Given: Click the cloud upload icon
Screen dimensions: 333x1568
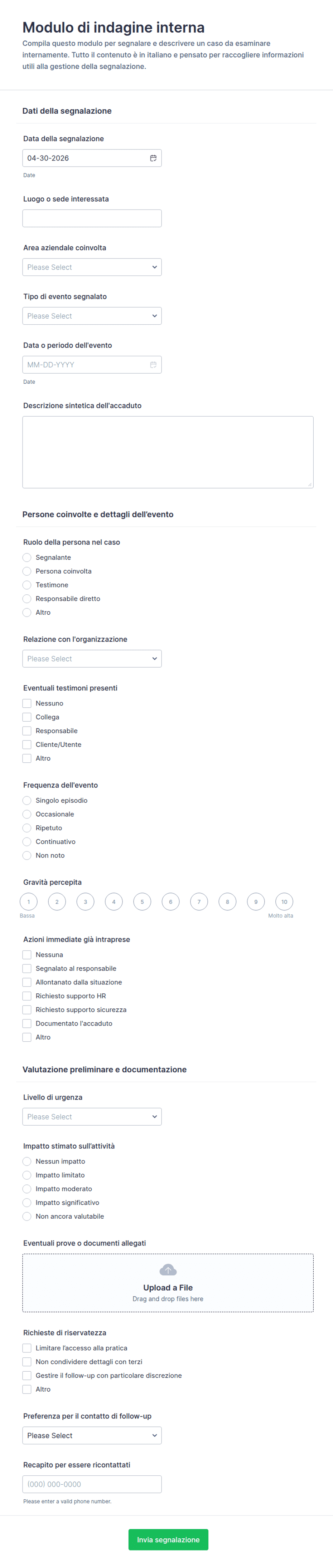Looking at the screenshot, I should [x=168, y=1270].
